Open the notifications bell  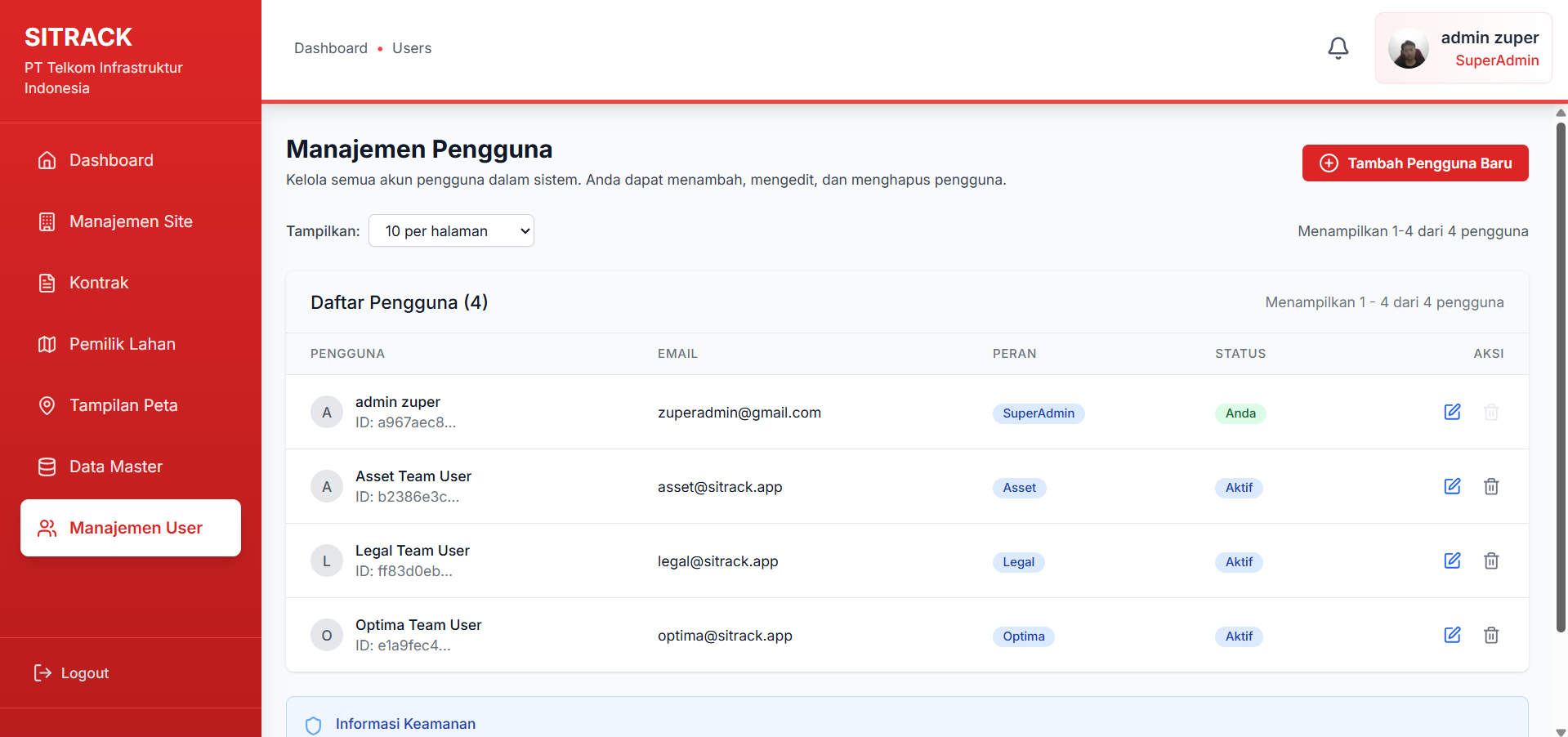coord(1338,48)
